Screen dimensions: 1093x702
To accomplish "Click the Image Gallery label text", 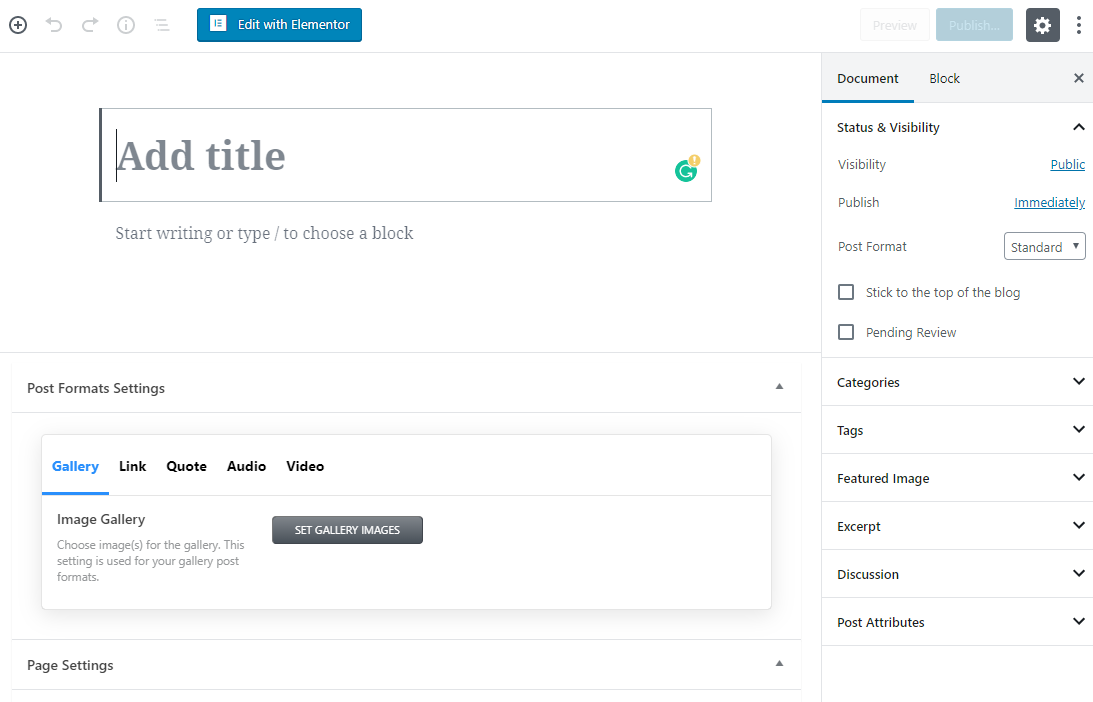I will pyautogui.click(x=101, y=519).
